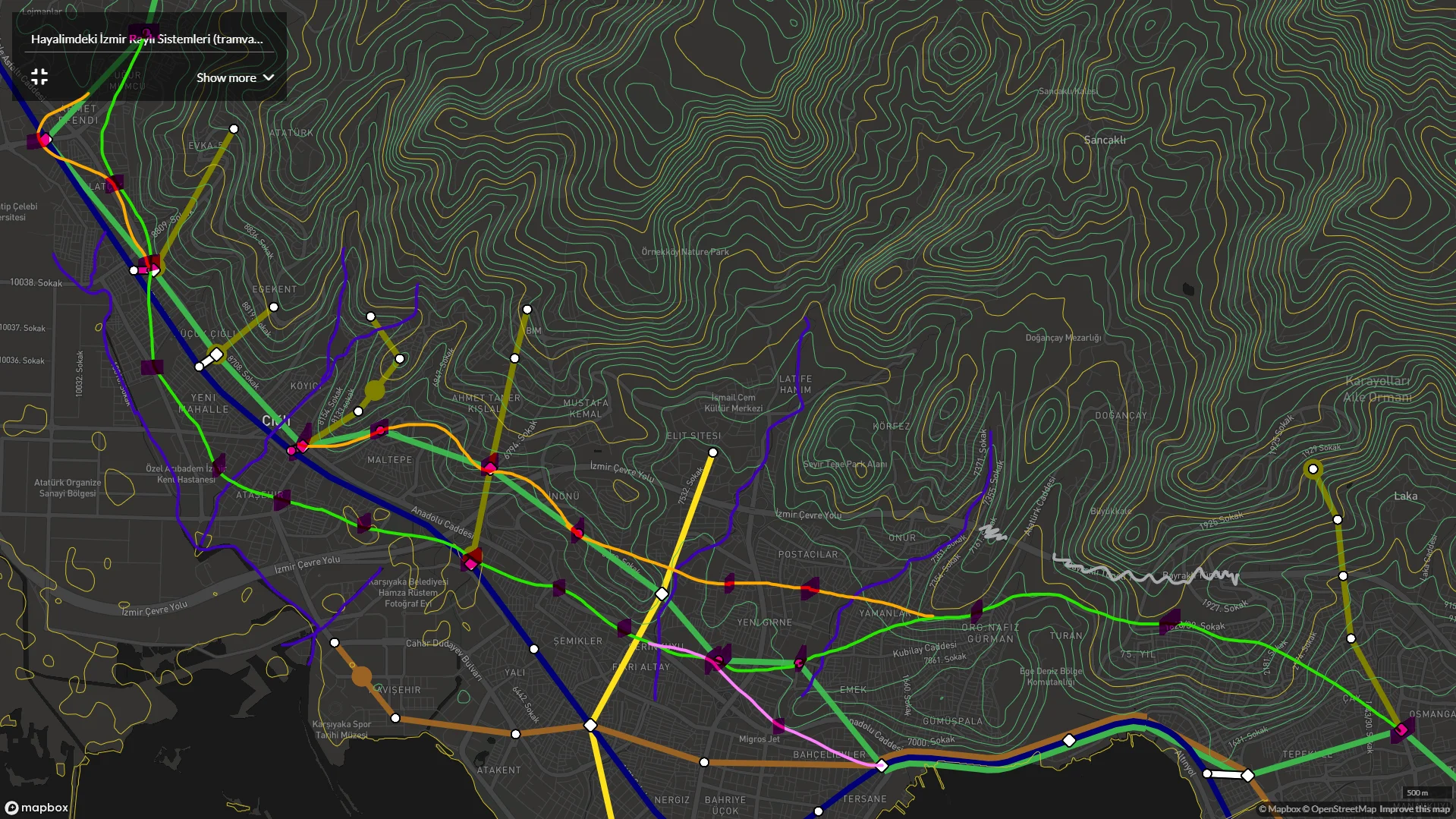Select the white station marker near EVKA-5

234,129
